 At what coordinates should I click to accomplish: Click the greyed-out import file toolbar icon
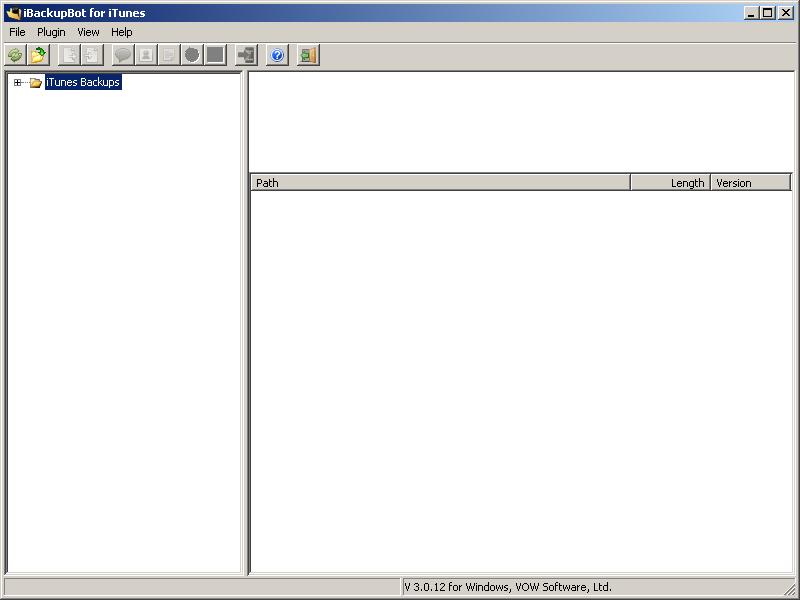(x=92, y=55)
